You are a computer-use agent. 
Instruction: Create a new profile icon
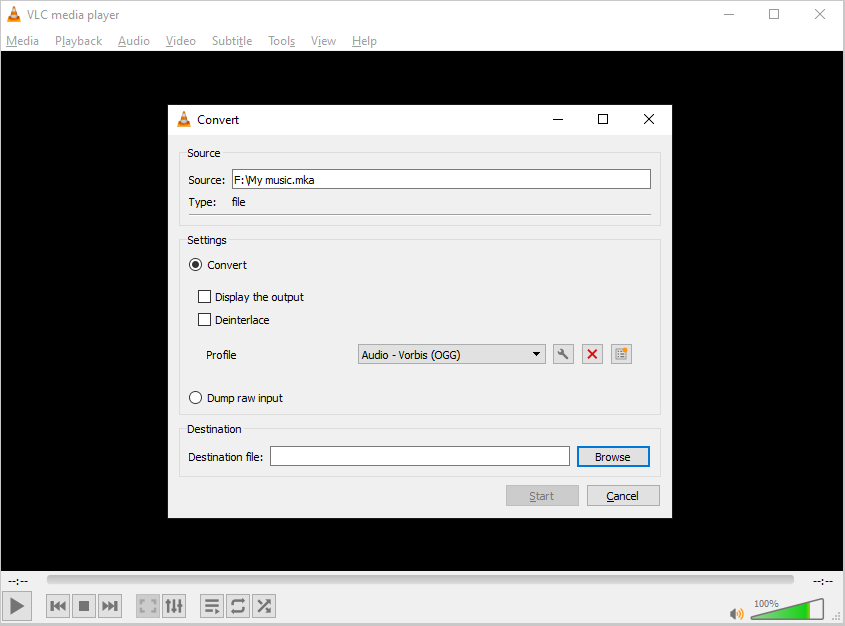[x=621, y=354]
